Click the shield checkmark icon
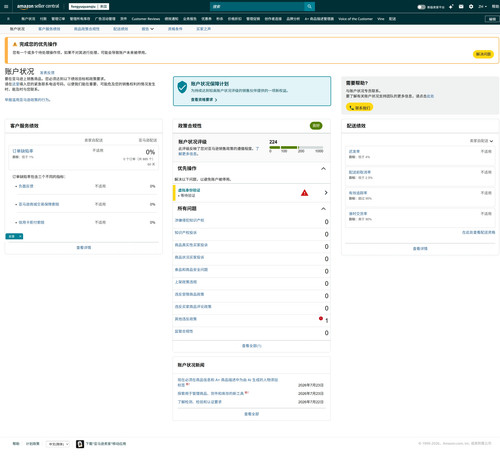This screenshot has height=459, width=500. (182, 87)
